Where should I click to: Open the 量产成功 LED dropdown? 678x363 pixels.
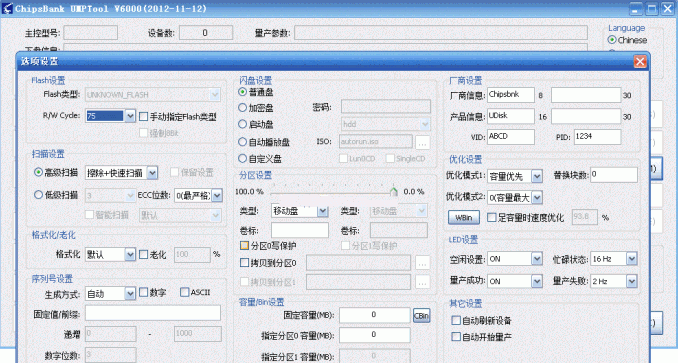tap(537, 281)
